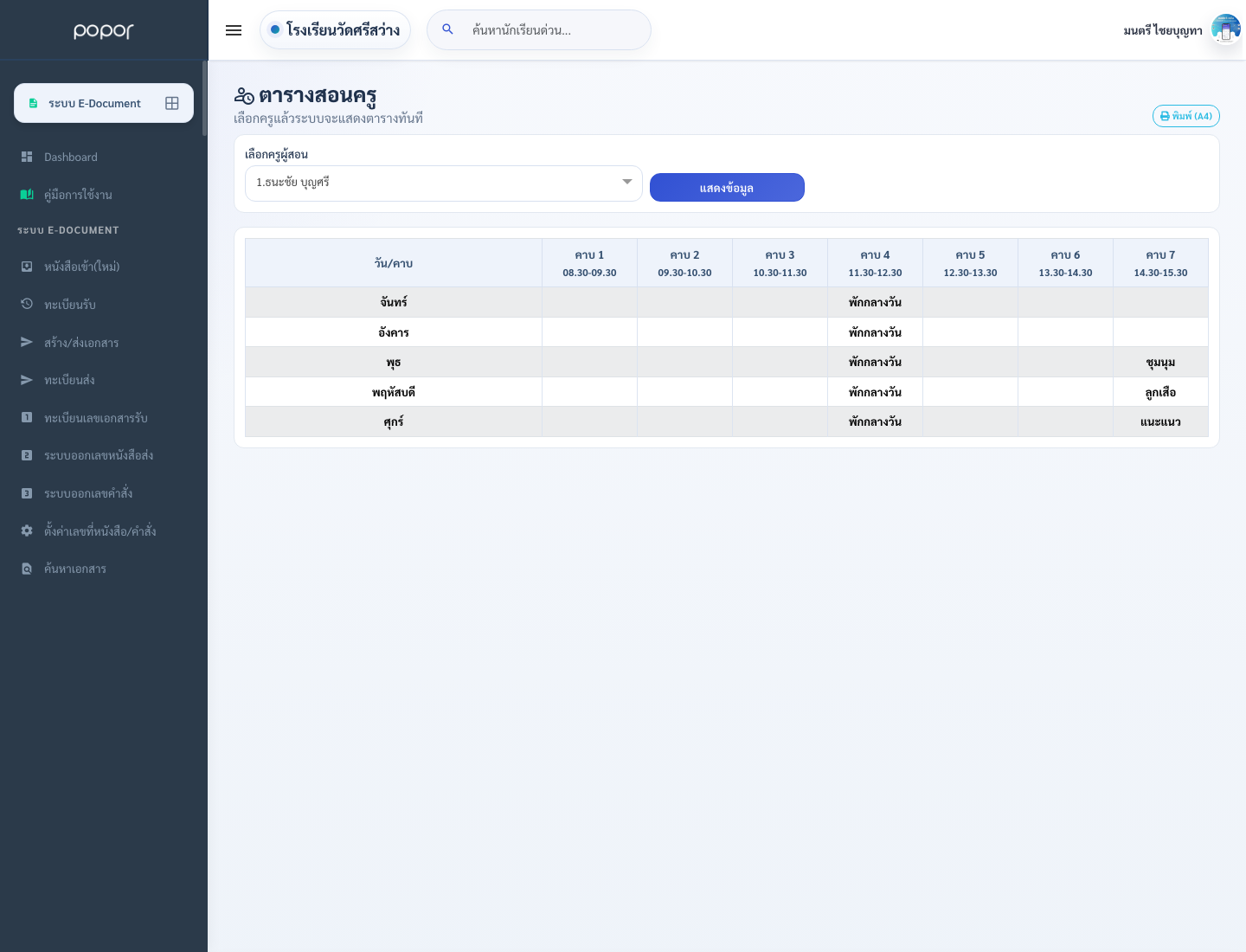
Task: Click the grid icon beside ระบบ E-Document
Action: click(172, 103)
